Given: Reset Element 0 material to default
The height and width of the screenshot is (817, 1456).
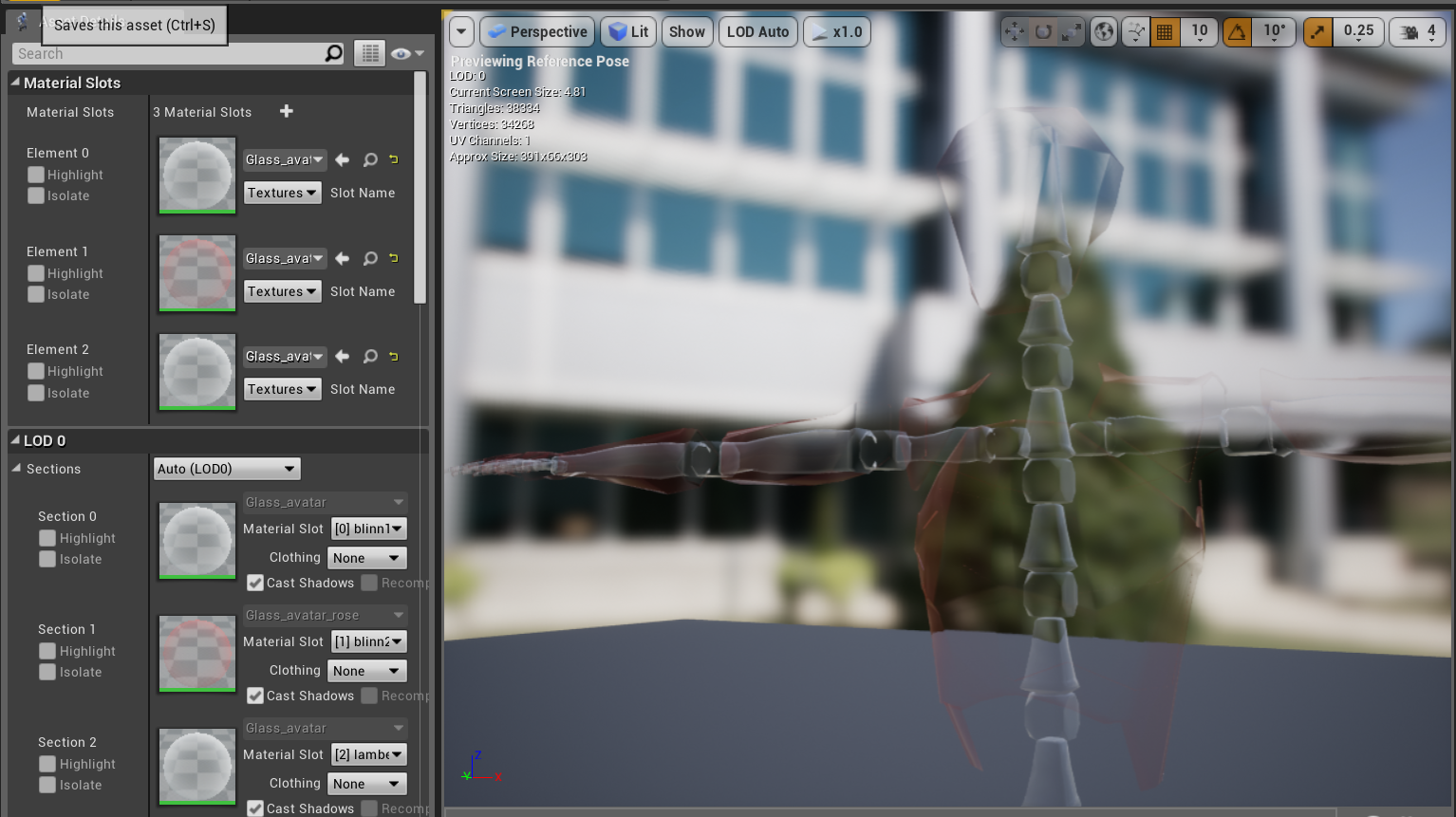Looking at the screenshot, I should (393, 158).
